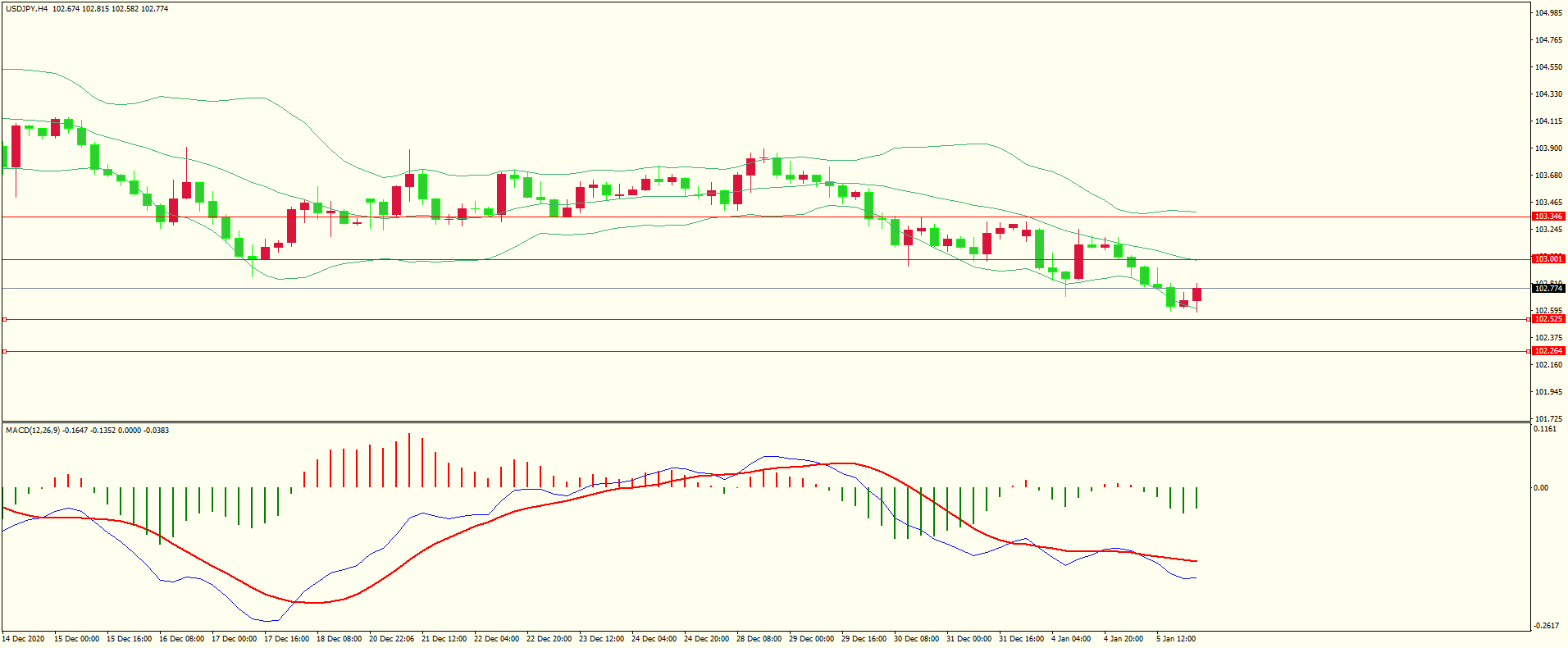Image resolution: width=1568 pixels, height=648 pixels.
Task: Select the 102.525 horizontal line label
Action: coord(1548,319)
